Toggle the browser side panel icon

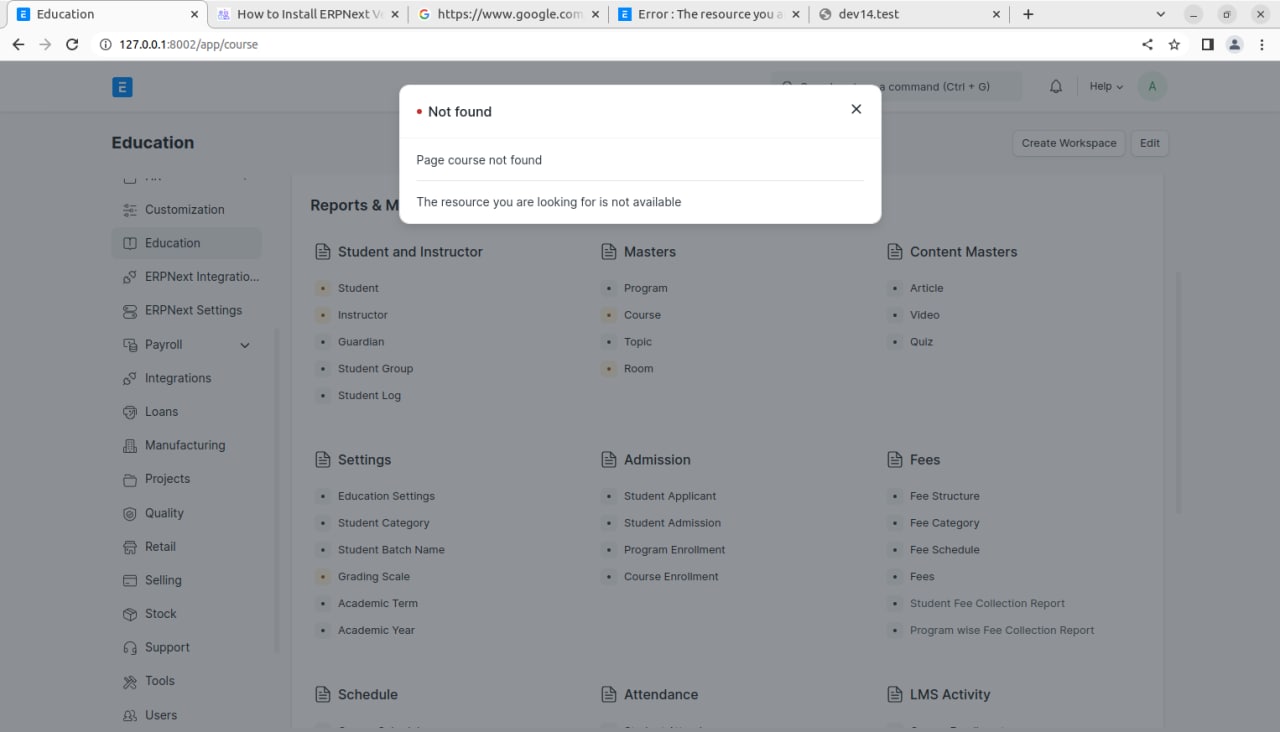click(1208, 44)
